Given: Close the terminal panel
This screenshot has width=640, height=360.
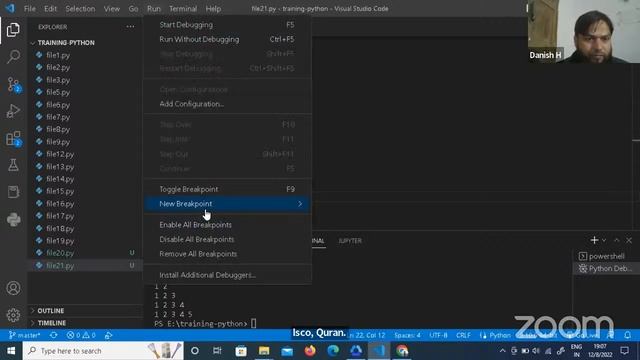Looking at the screenshot, I should point(629,240).
